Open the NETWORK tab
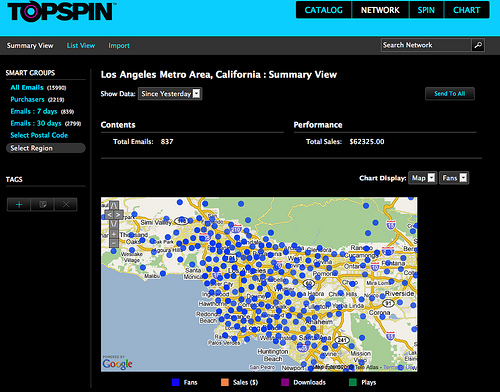 click(x=380, y=10)
